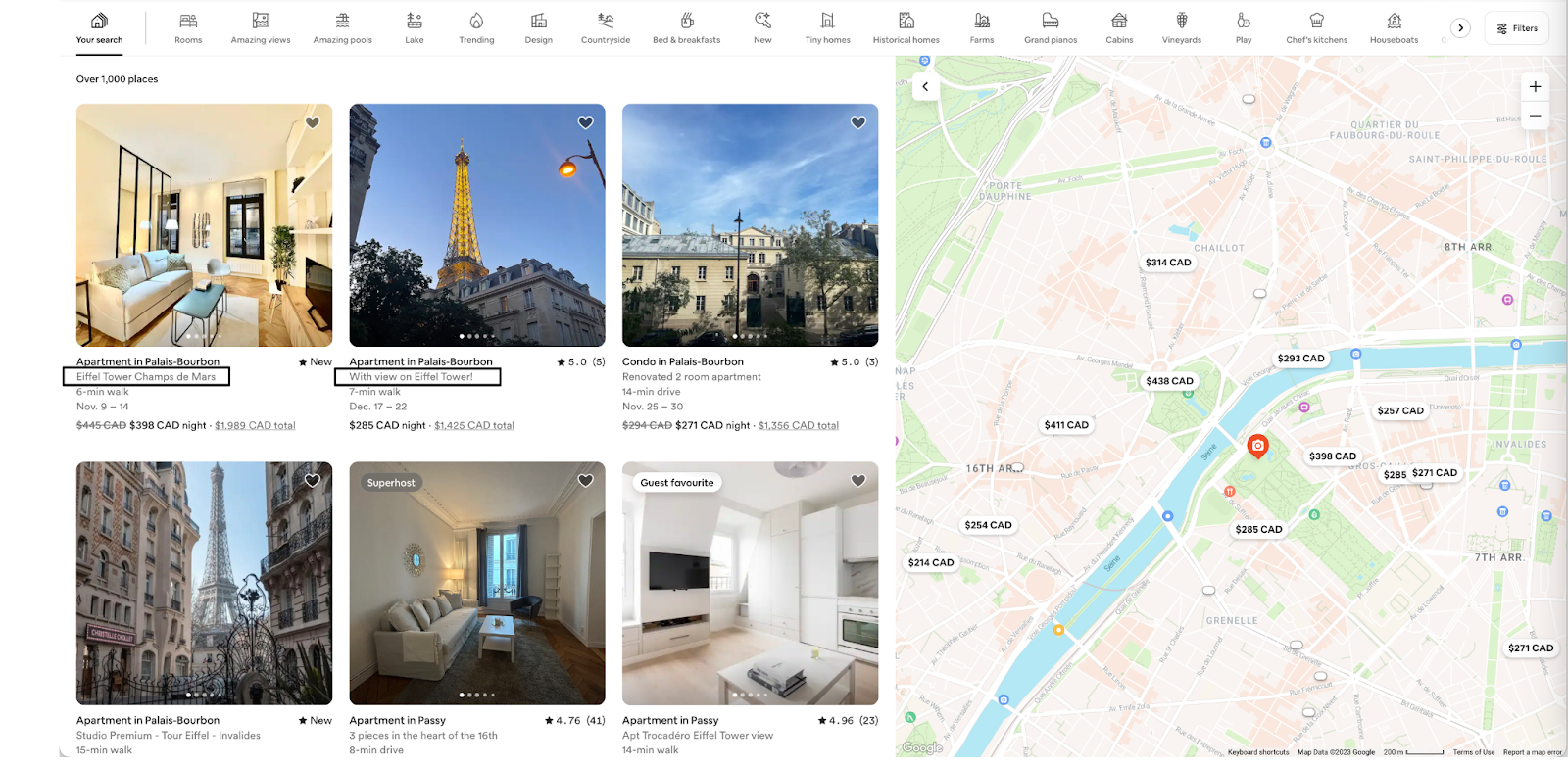This screenshot has height=768, width=1568.
Task: Select the $257 CAD map price marker
Action: coord(1400,411)
